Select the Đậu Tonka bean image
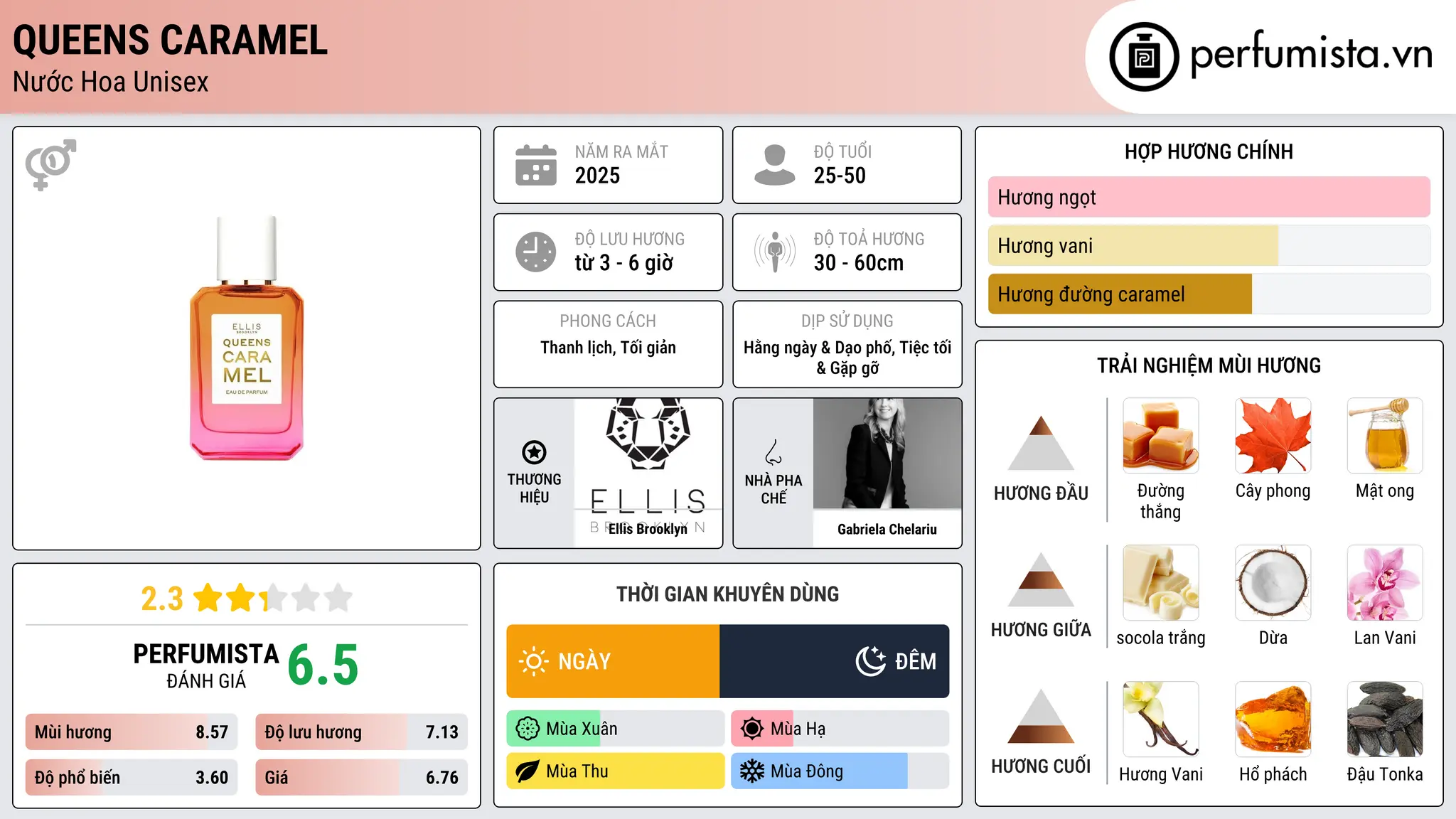Screen dimensions: 1456x819 (x=1385, y=719)
